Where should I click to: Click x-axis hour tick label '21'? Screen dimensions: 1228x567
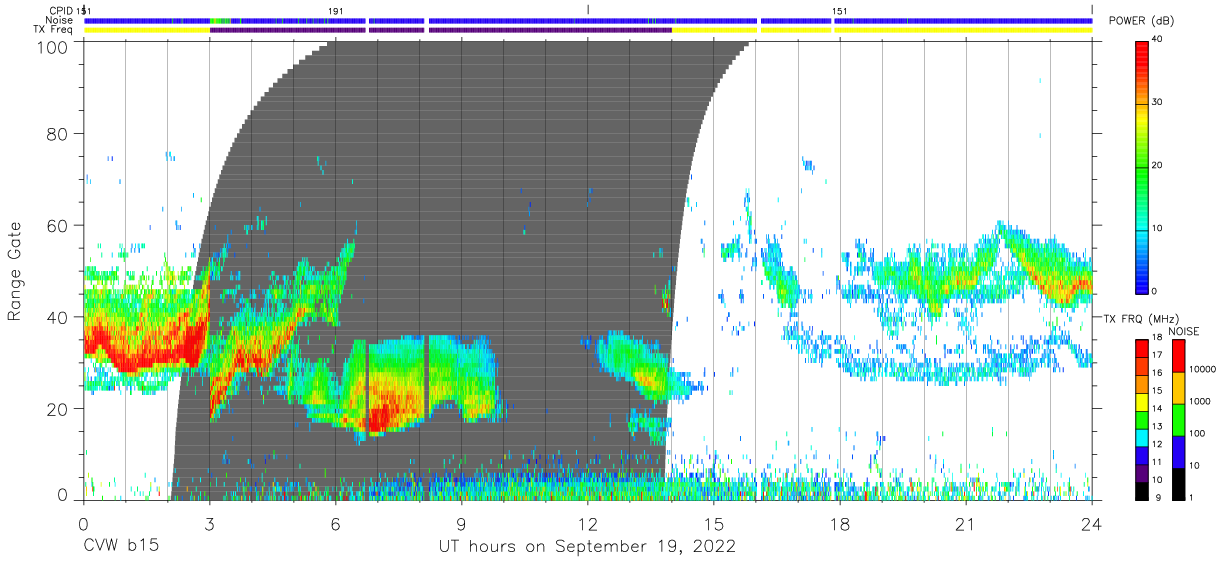pos(966,523)
